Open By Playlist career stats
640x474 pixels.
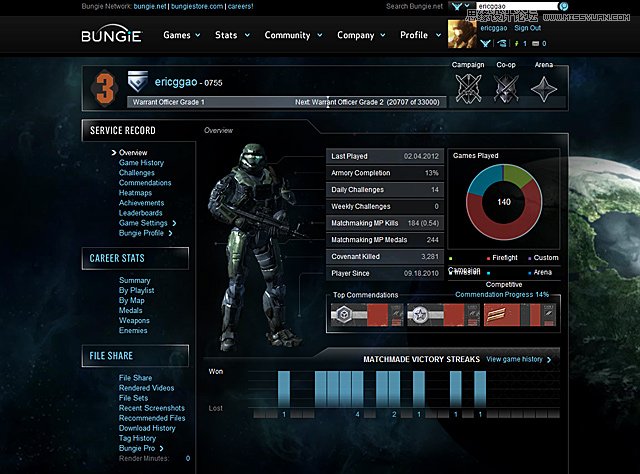[x=136, y=290]
